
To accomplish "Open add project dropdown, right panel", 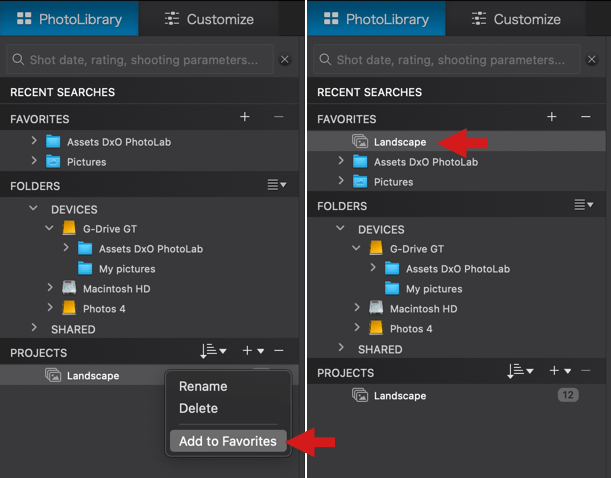I will 560,371.
